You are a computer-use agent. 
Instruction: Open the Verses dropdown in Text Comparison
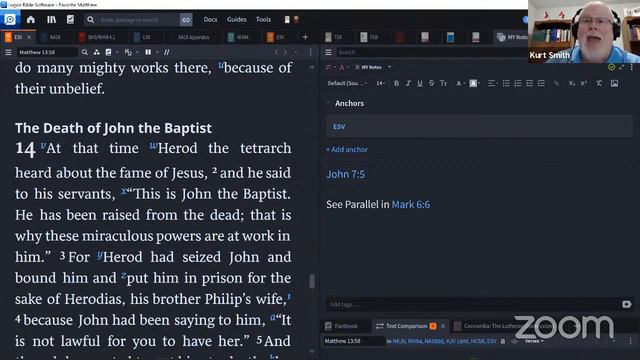click(x=534, y=341)
